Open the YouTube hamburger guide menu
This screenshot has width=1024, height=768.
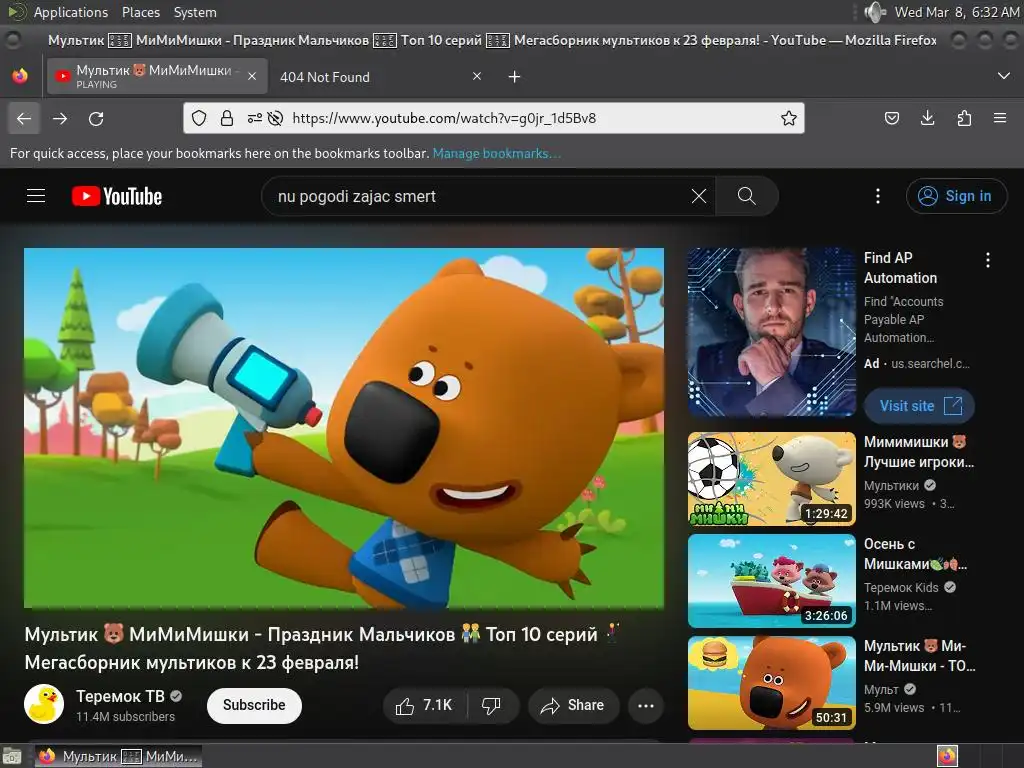click(36, 196)
